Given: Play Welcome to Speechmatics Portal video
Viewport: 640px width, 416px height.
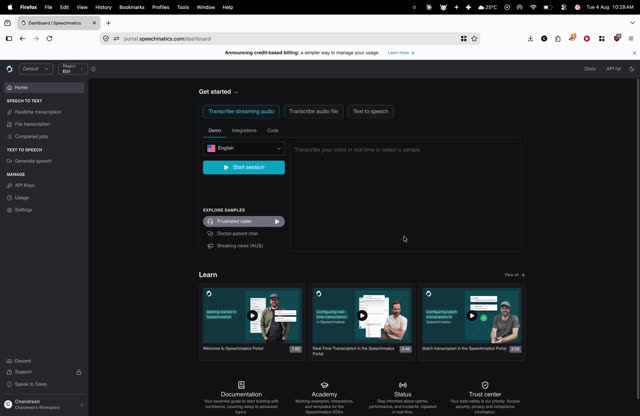Looking at the screenshot, I should click(x=252, y=316).
